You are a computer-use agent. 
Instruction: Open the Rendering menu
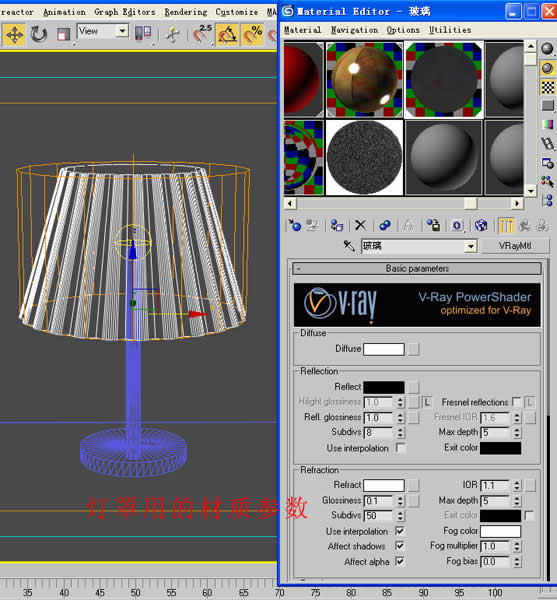[x=186, y=12]
